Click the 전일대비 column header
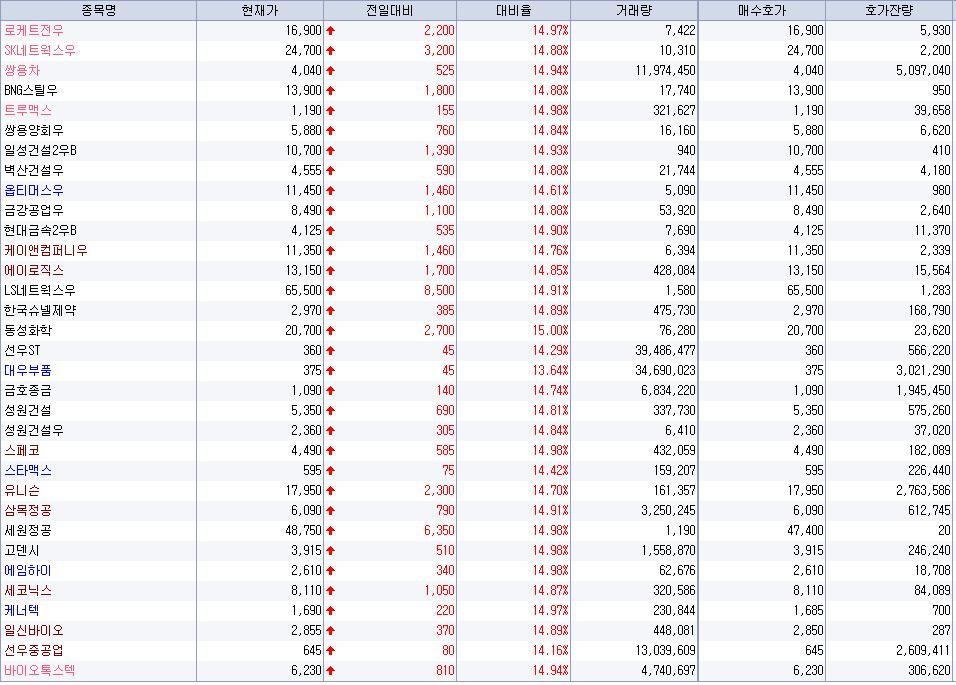This screenshot has width=956, height=685. 390,10
